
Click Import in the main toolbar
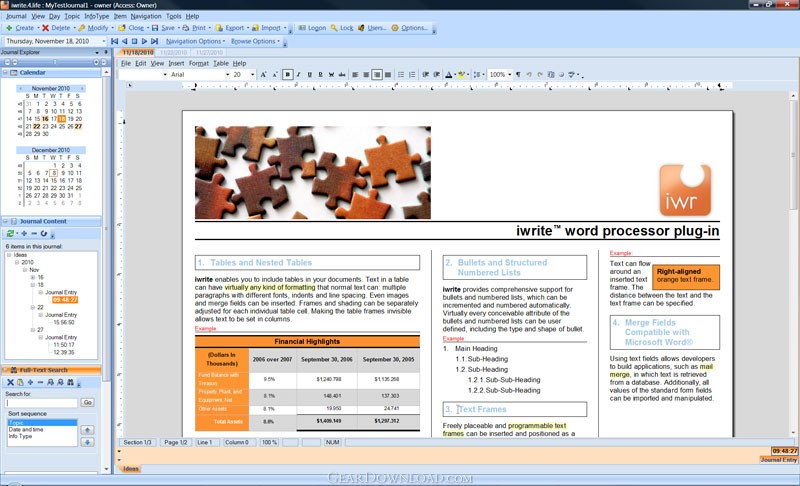266,28
